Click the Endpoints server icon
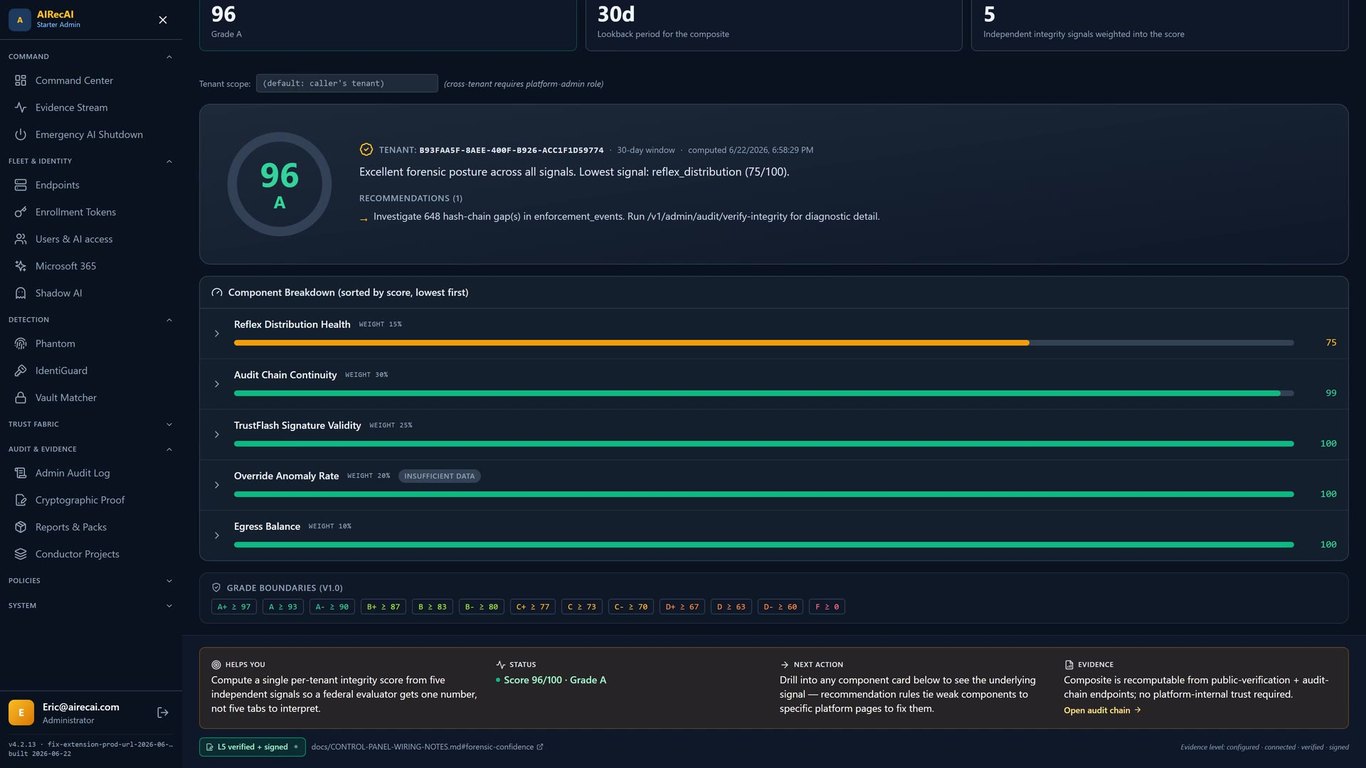This screenshot has height=768, width=1366. pyautogui.click(x=20, y=185)
